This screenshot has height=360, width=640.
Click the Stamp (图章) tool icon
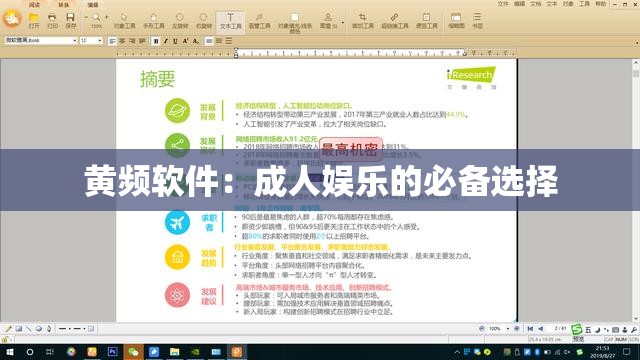coord(328,20)
